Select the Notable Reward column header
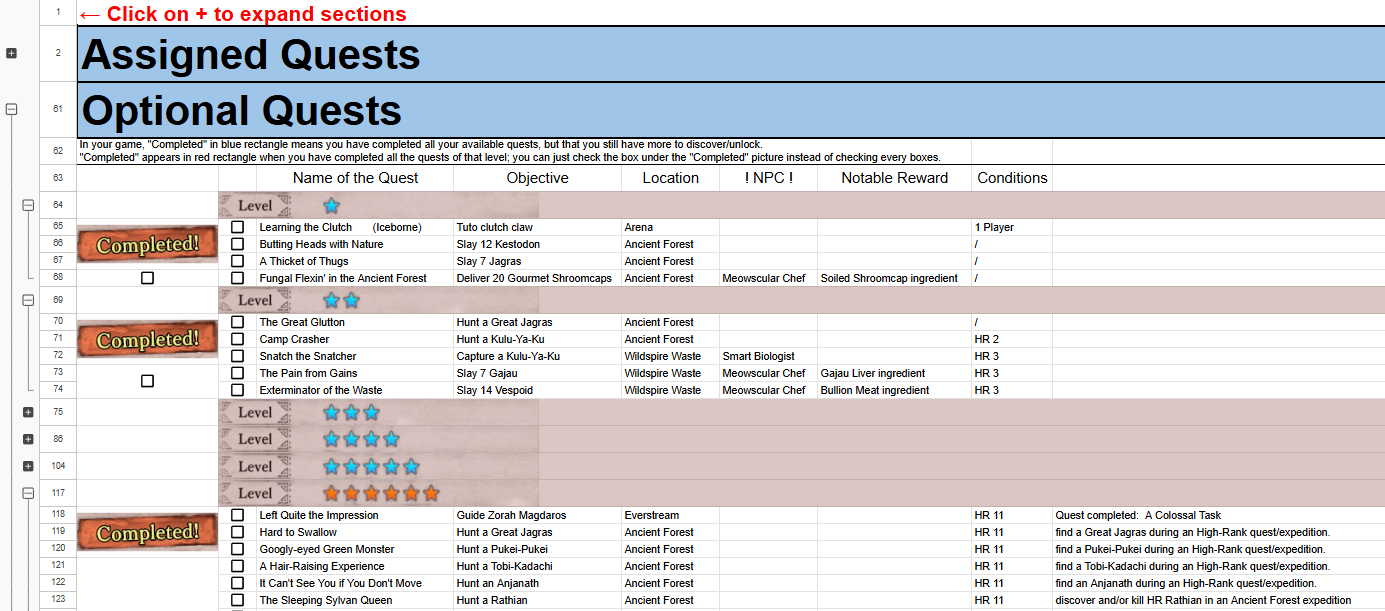Screen dimensions: 1385x611 click(x=894, y=178)
